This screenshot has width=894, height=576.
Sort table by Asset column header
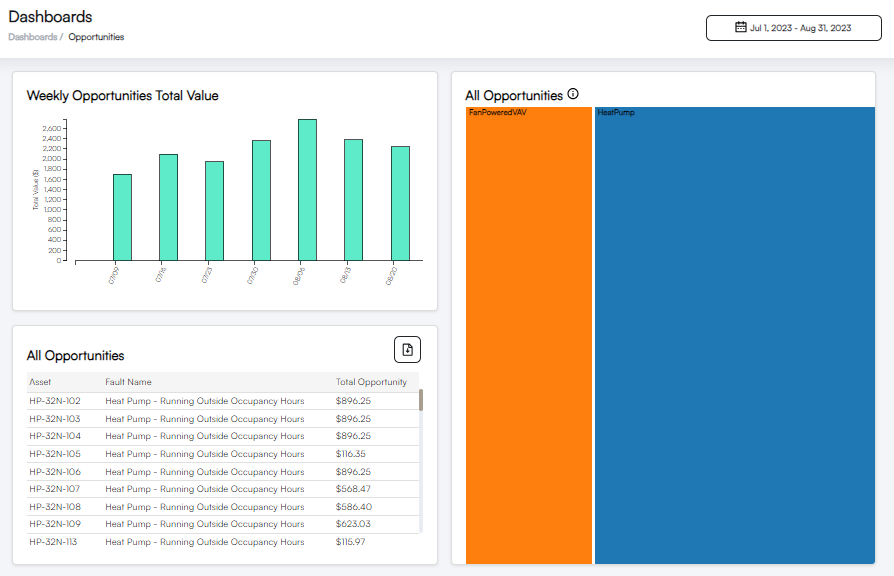[40, 382]
